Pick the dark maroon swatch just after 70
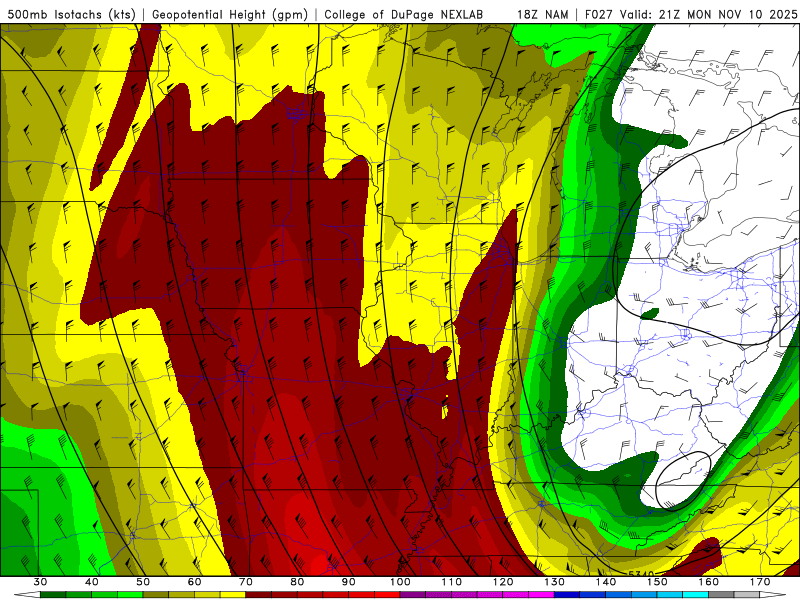Viewport: 800px width, 600px height. (259, 595)
